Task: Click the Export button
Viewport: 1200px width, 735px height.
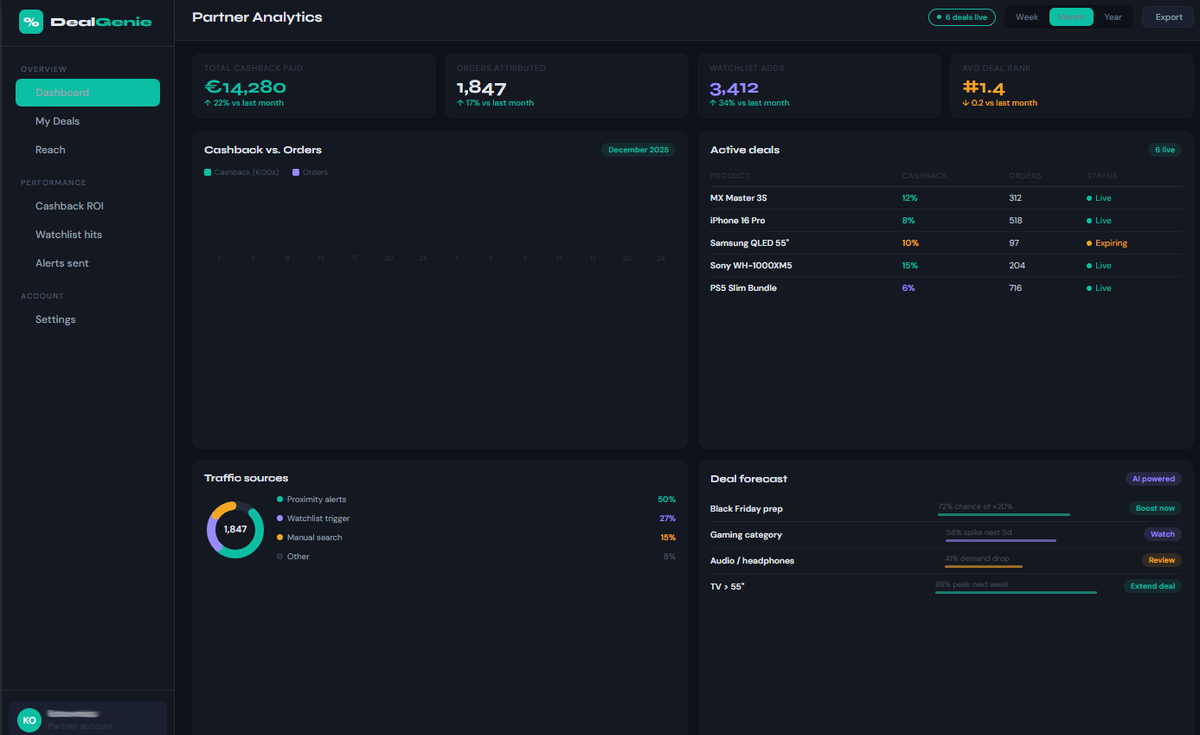Action: click(1169, 17)
